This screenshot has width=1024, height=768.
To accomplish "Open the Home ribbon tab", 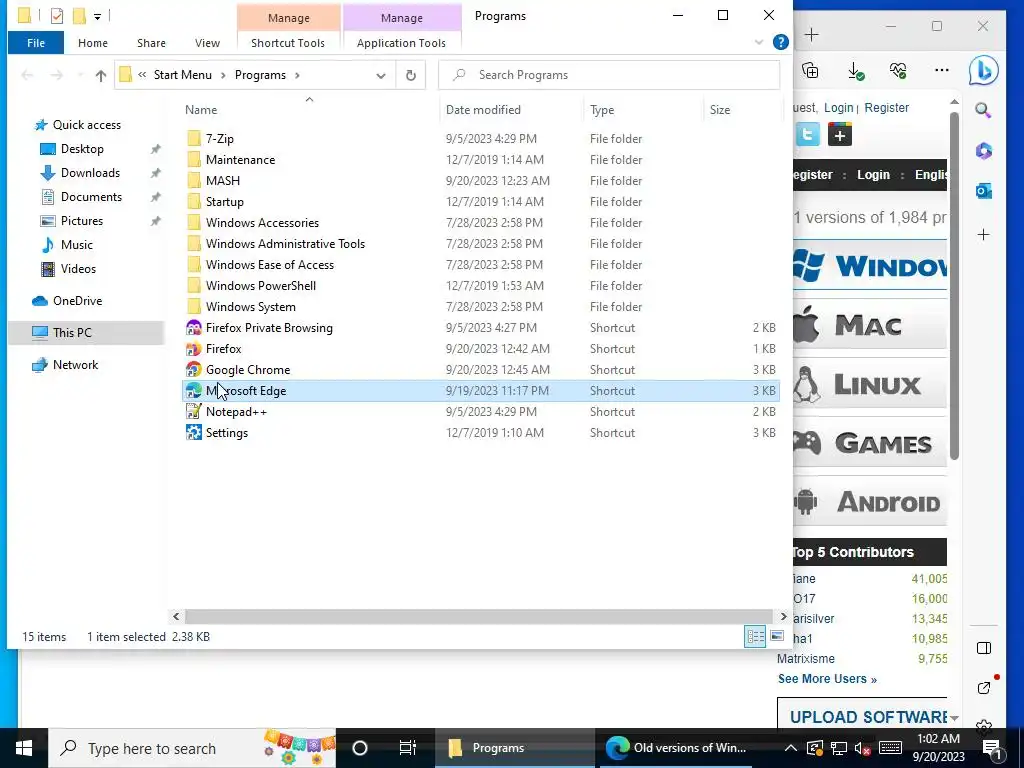I will click(x=93, y=43).
